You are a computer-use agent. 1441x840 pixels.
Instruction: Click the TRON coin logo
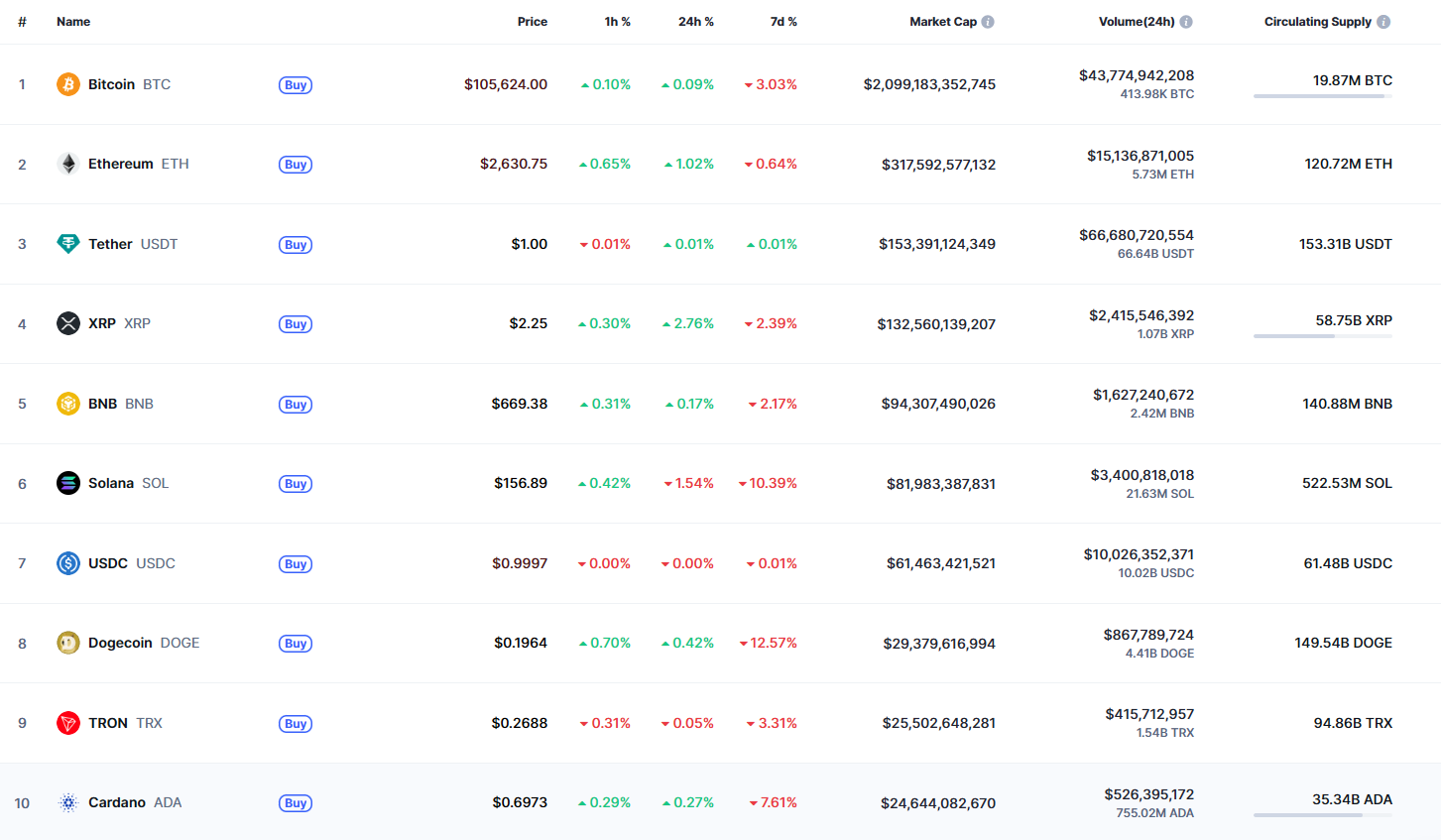[x=67, y=723]
